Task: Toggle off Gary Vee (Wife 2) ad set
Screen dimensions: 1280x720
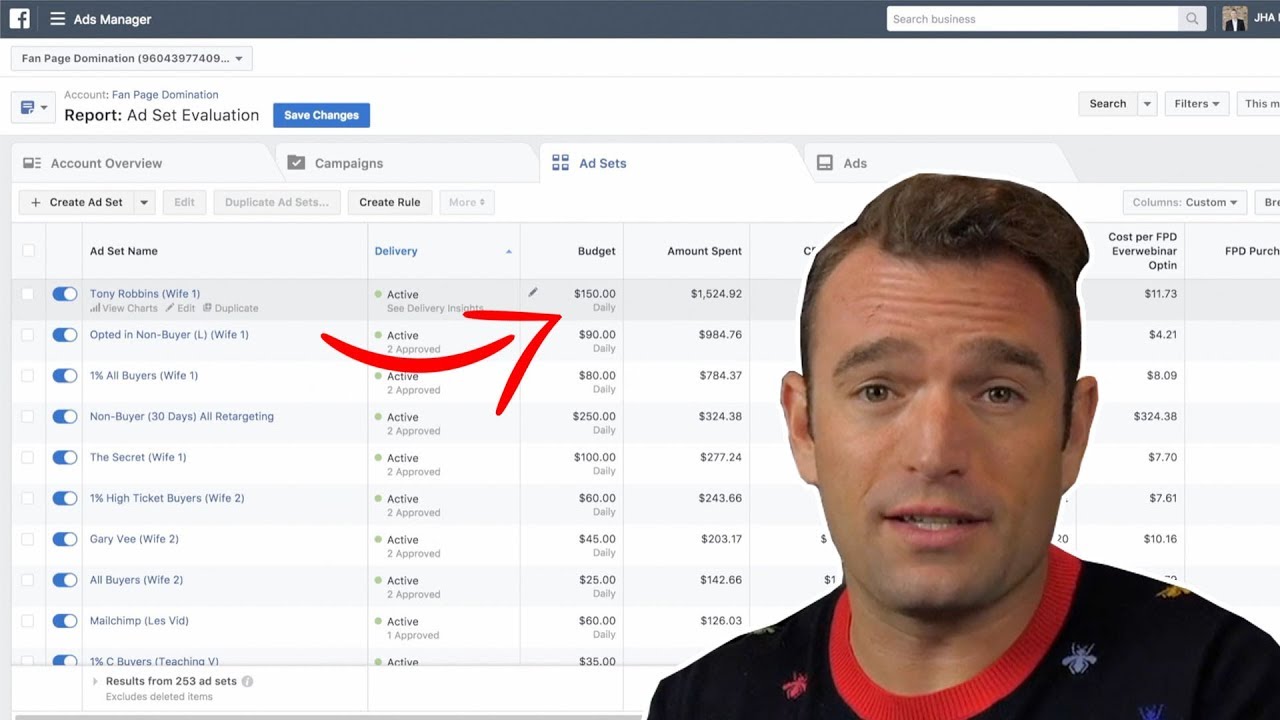Action: tap(64, 539)
